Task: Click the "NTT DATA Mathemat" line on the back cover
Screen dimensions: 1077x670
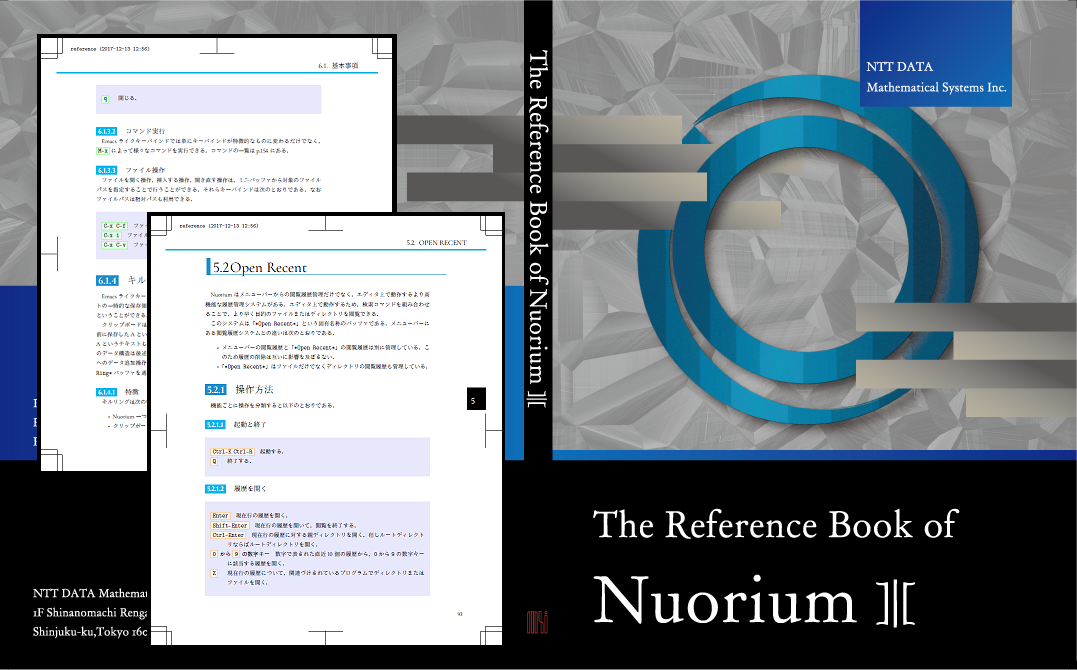Action: click(90, 593)
